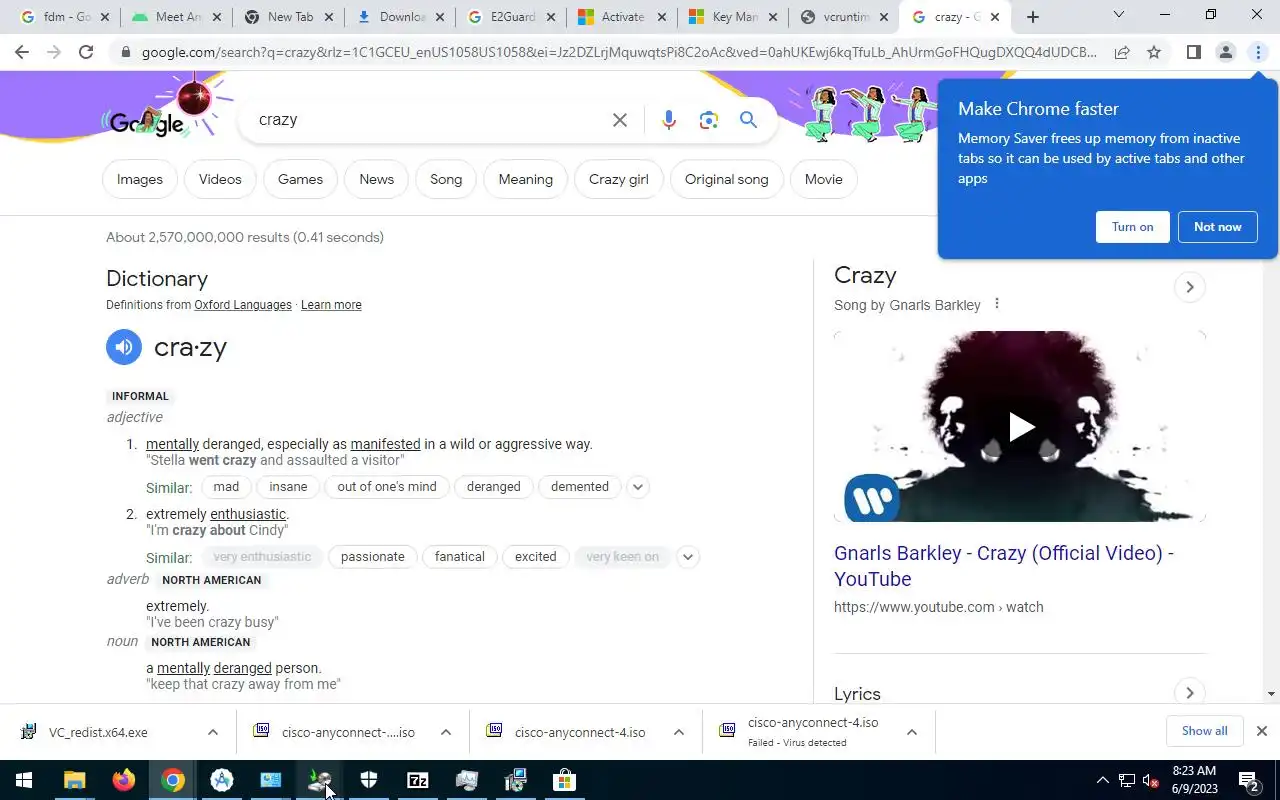The image size is (1280, 800).
Task: Select the News filter chip
Action: point(376,179)
